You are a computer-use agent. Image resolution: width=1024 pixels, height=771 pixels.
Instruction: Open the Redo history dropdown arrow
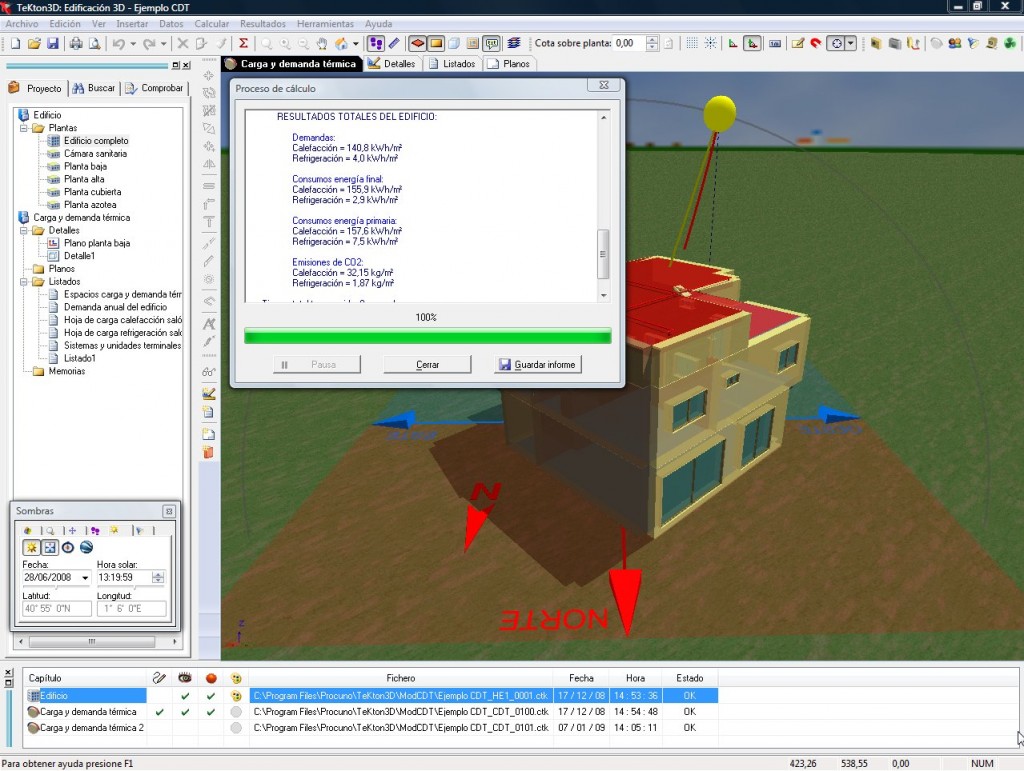click(x=163, y=44)
